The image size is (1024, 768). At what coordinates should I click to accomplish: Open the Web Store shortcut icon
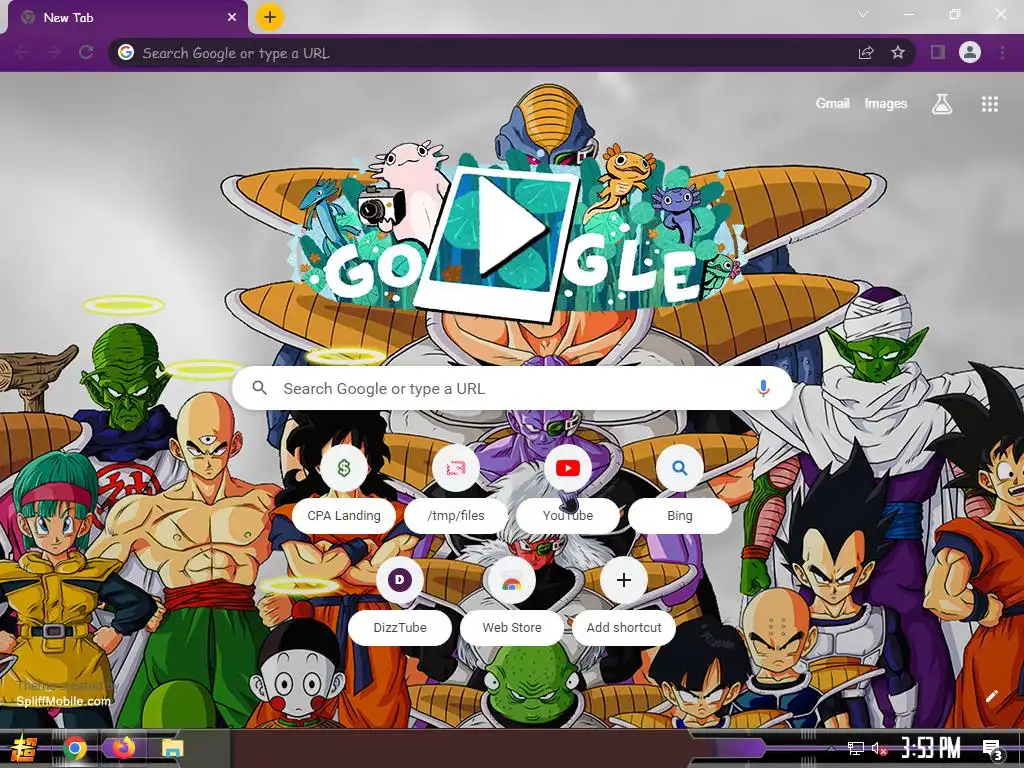coord(511,580)
